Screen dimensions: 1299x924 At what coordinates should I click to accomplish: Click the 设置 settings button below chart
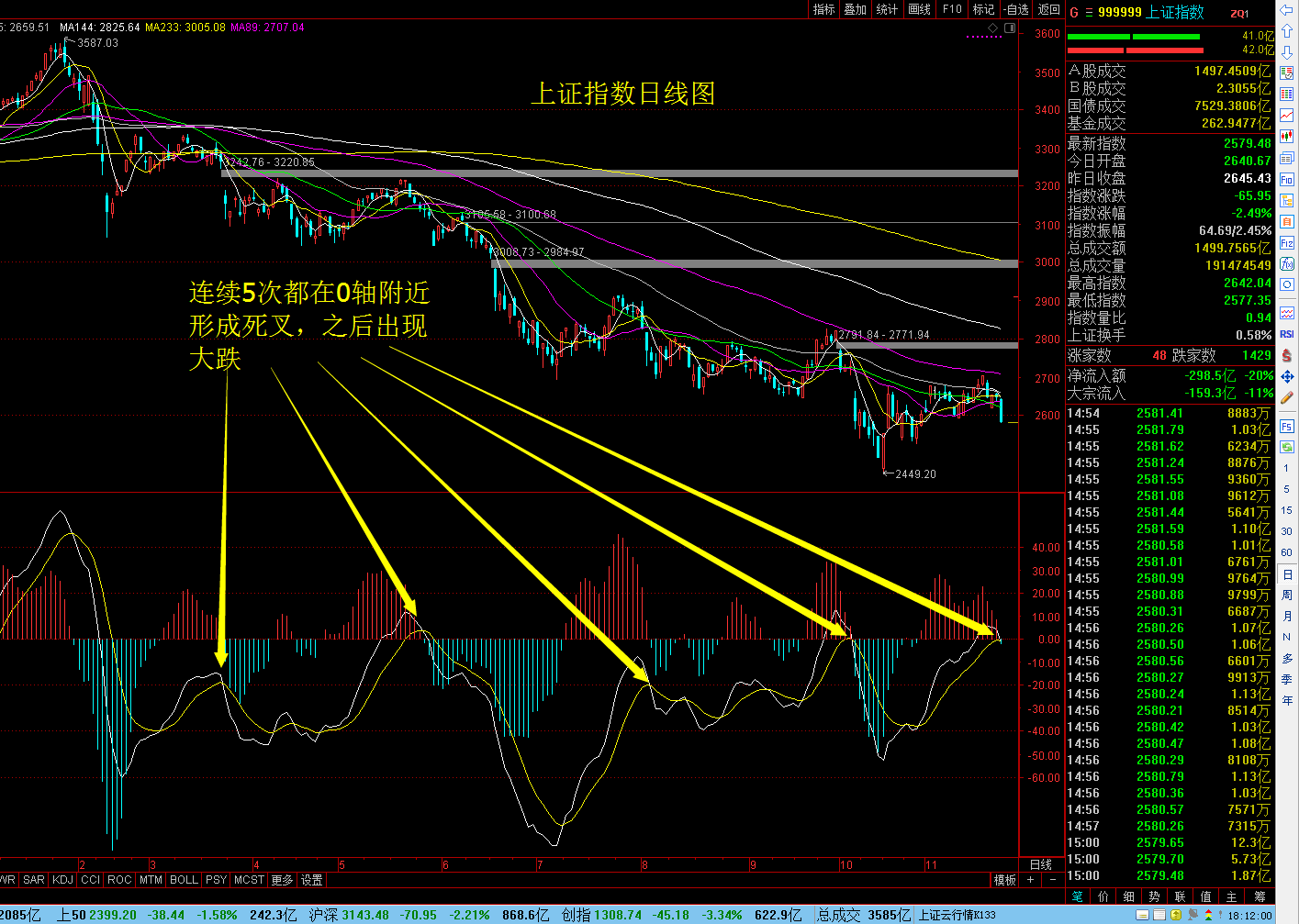click(x=312, y=880)
